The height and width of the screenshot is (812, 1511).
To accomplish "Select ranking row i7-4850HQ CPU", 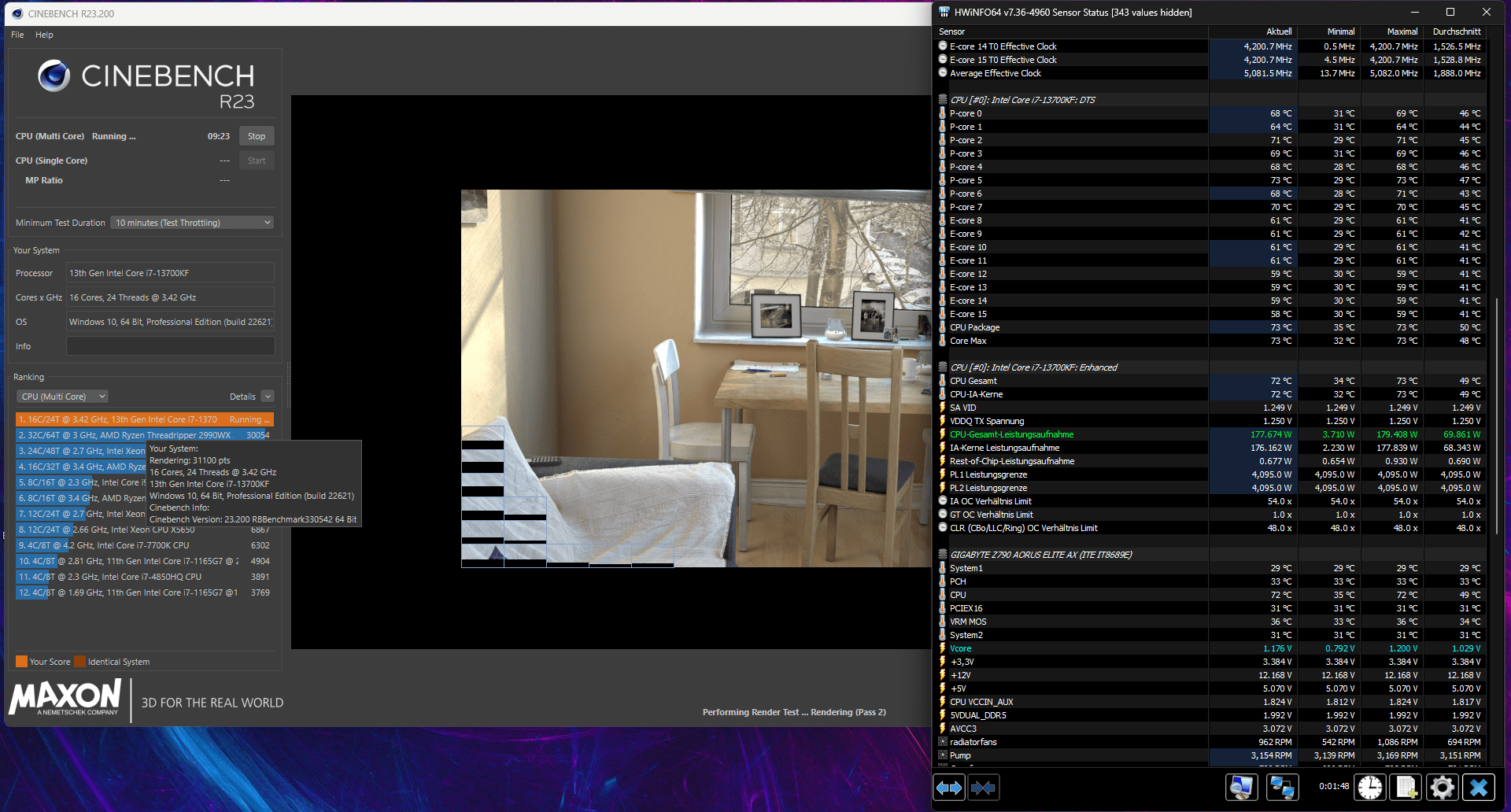I will coord(144,577).
